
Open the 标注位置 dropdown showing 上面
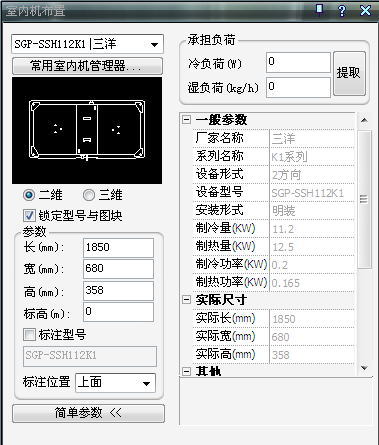(x=115, y=383)
